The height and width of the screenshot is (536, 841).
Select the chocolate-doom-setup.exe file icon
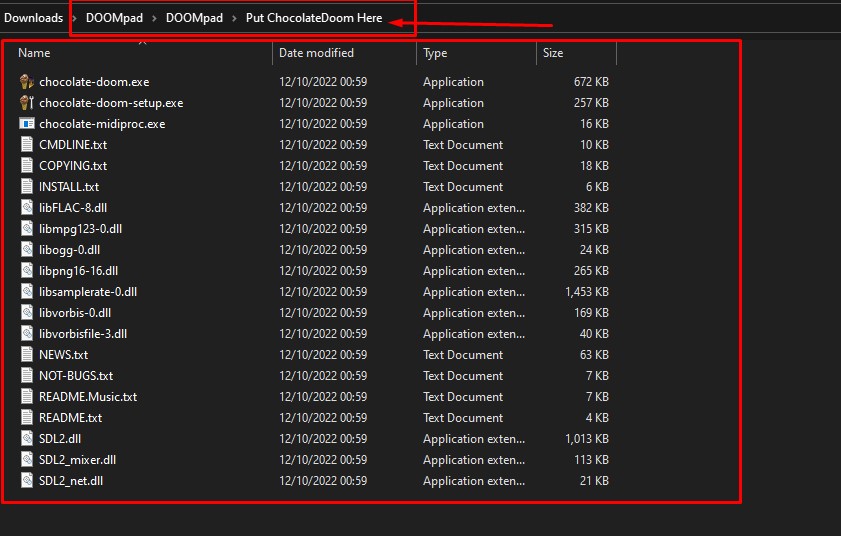pos(26,103)
